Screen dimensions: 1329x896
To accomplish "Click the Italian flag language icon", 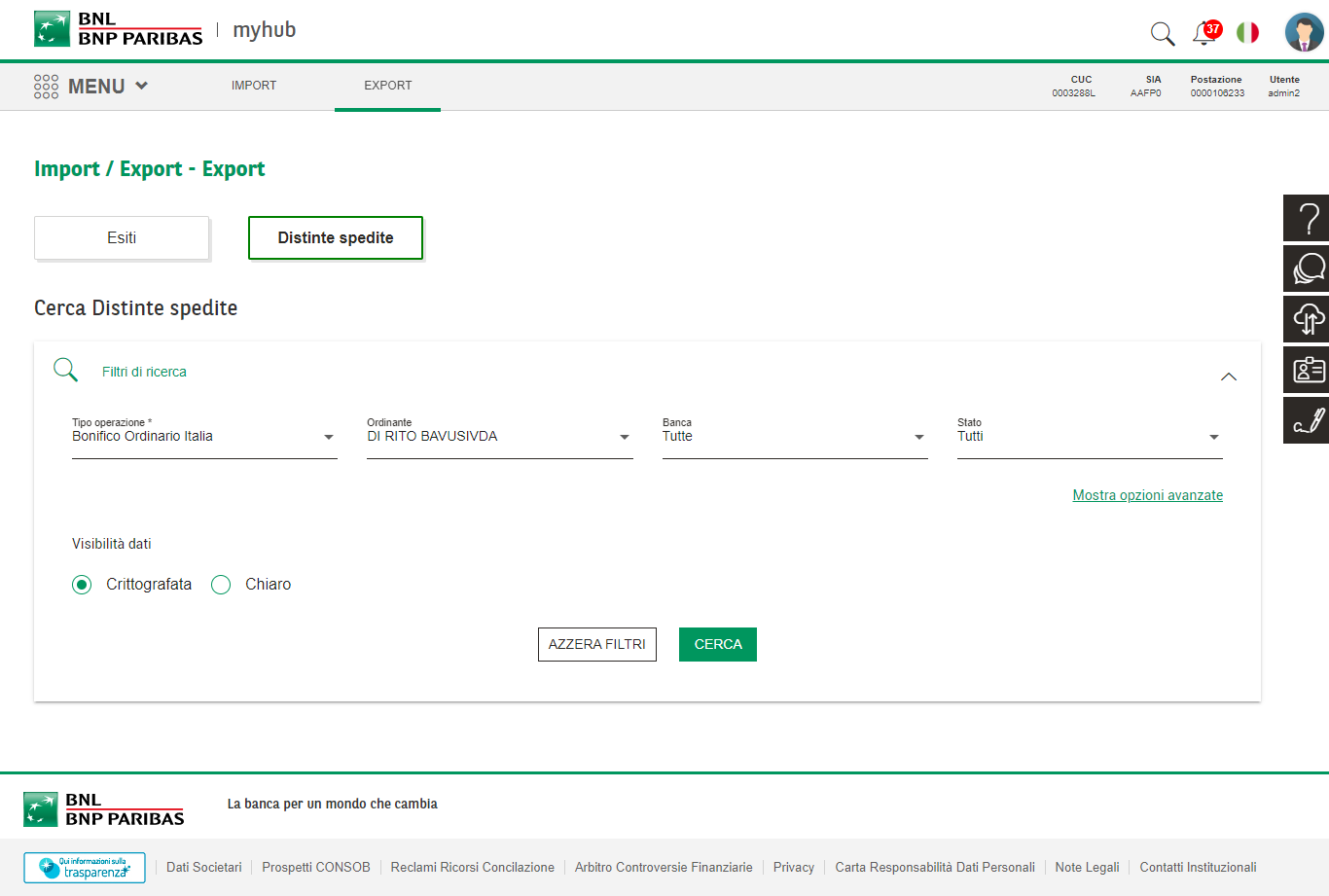I will tap(1247, 32).
